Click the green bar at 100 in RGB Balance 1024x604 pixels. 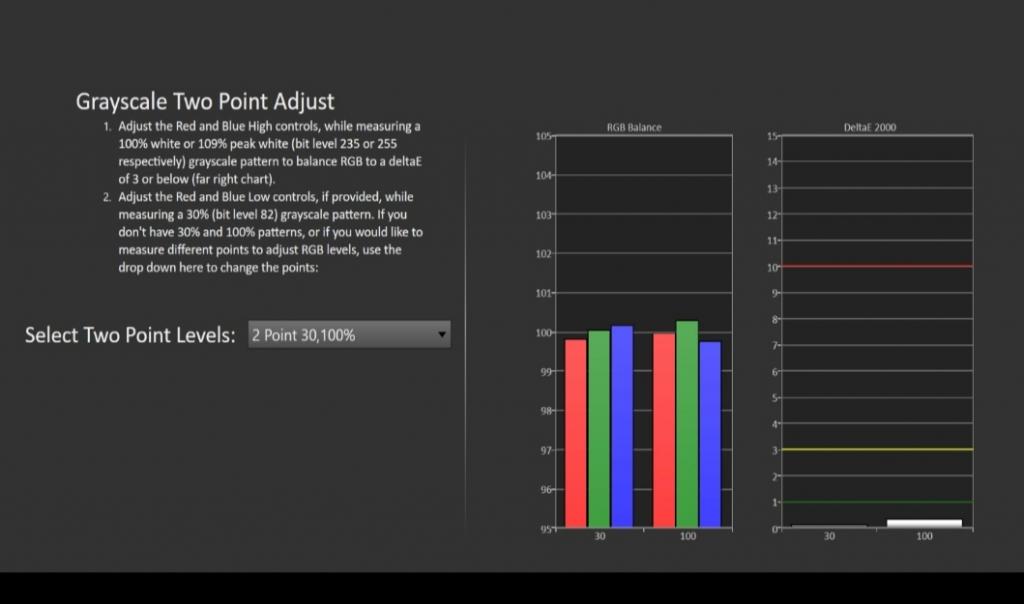coord(687,423)
